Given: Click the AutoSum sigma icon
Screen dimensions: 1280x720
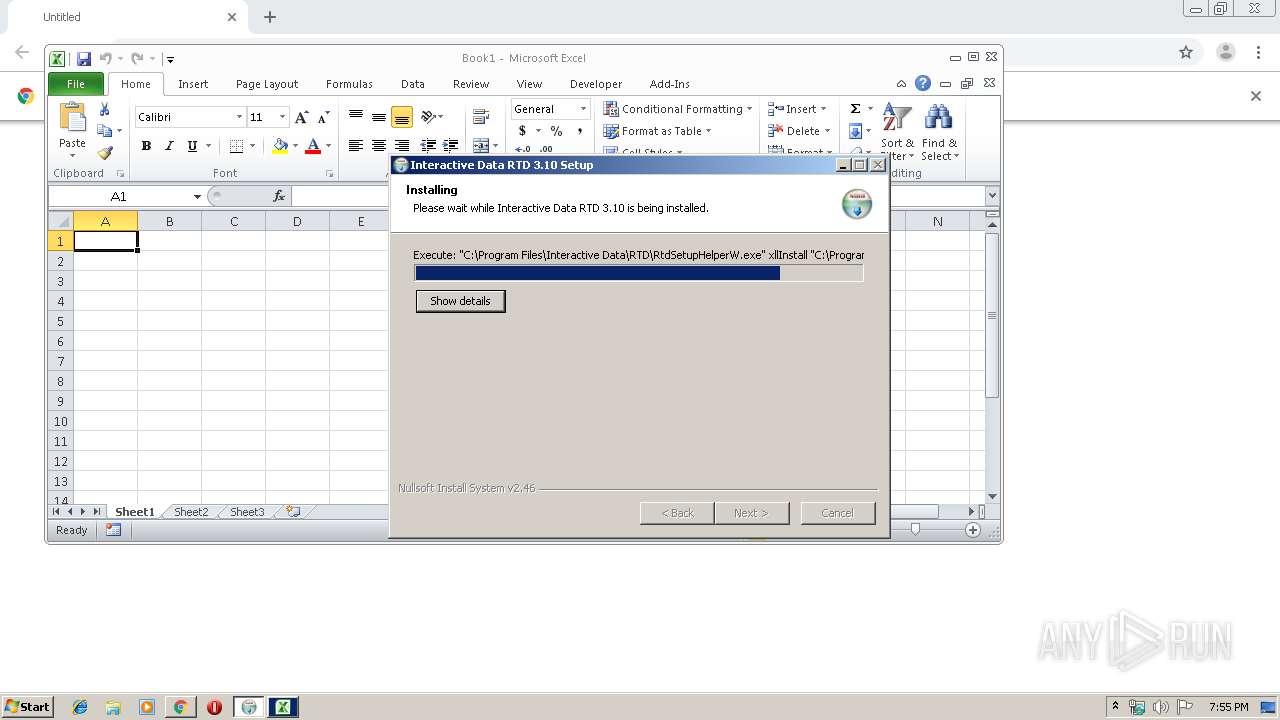Looking at the screenshot, I should tap(855, 109).
